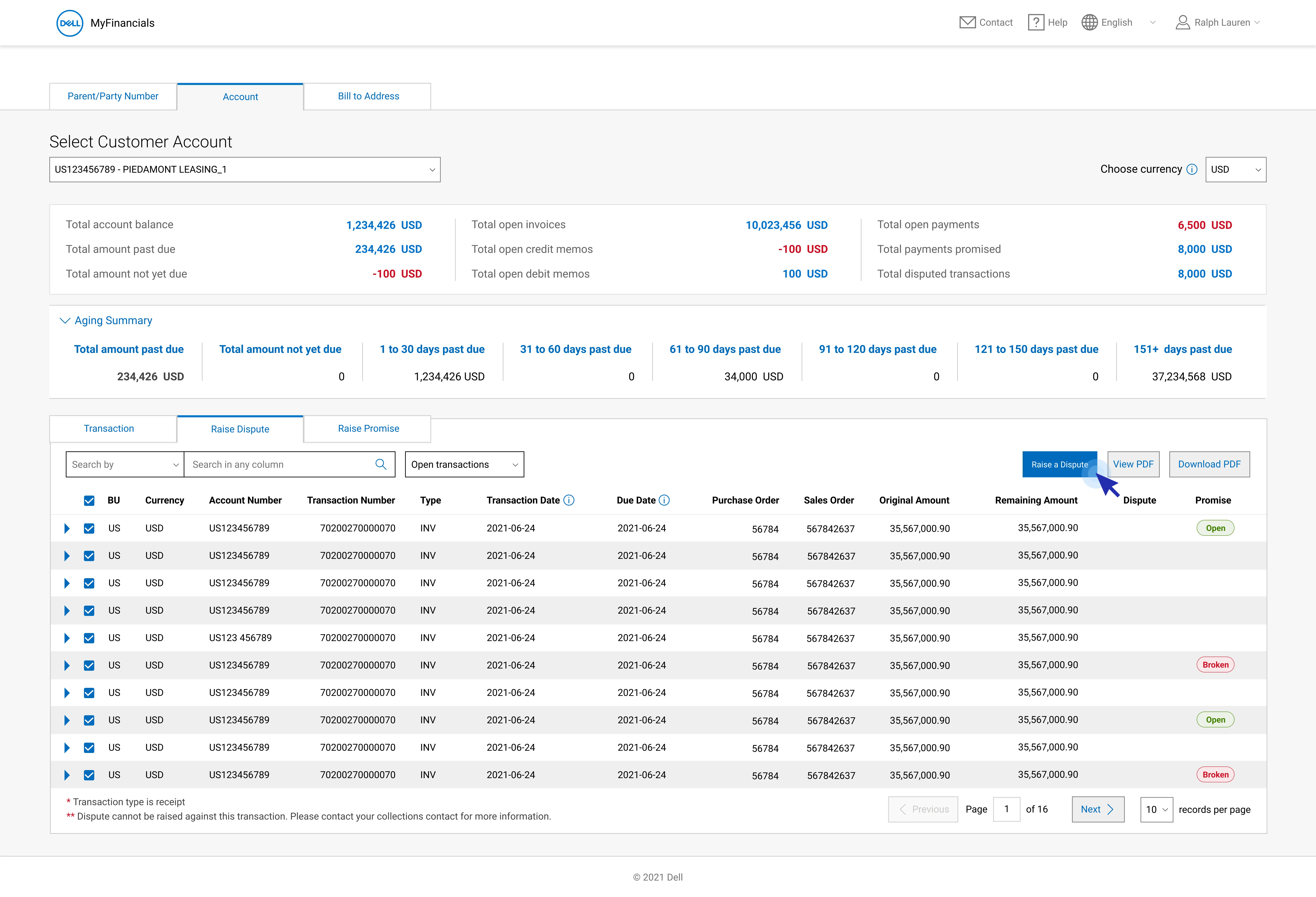Viewport: 1316px width, 897px height.
Task: Open the Search by dropdown
Action: coord(125,464)
